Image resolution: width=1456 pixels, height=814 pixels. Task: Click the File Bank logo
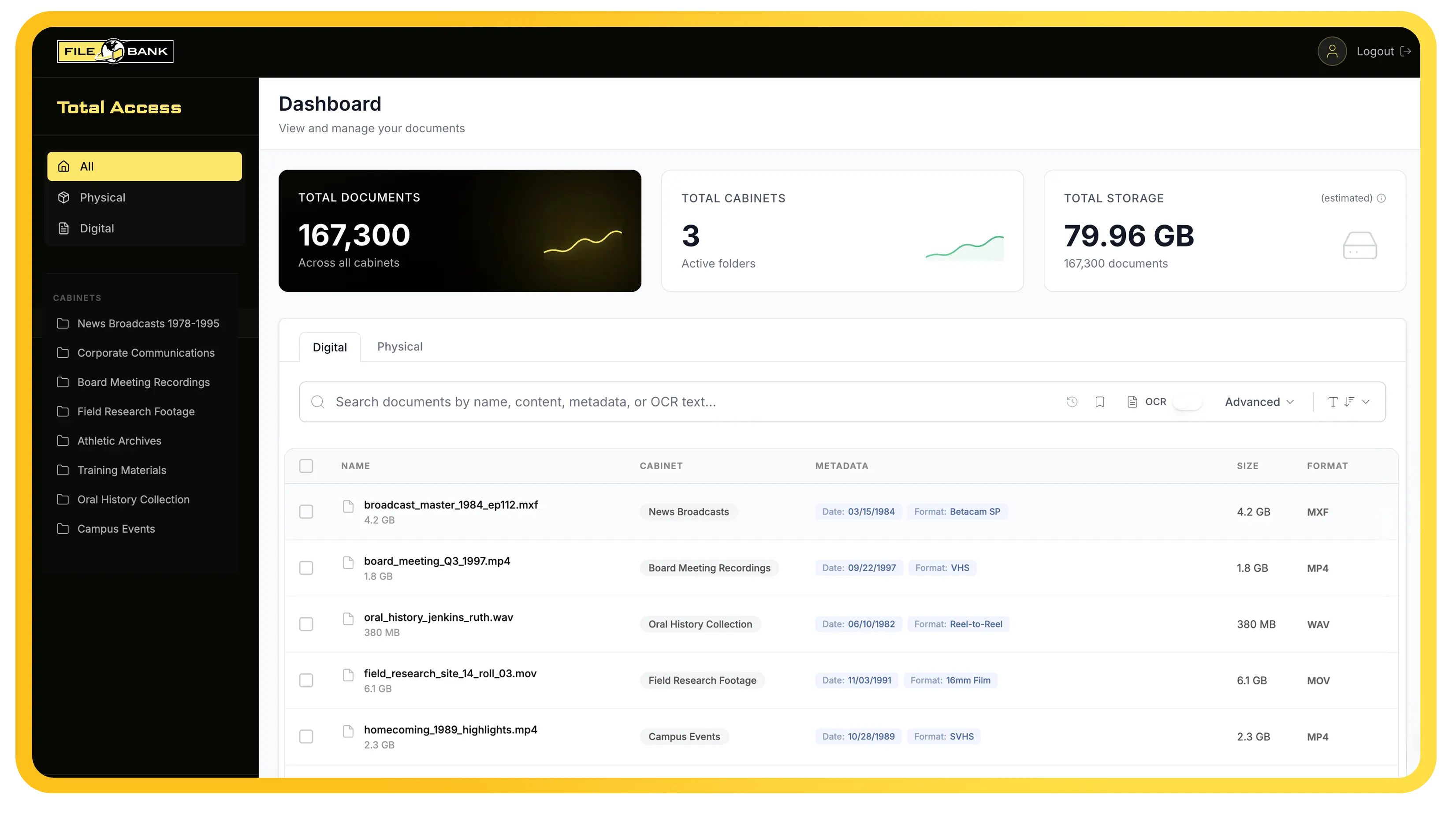tap(115, 52)
